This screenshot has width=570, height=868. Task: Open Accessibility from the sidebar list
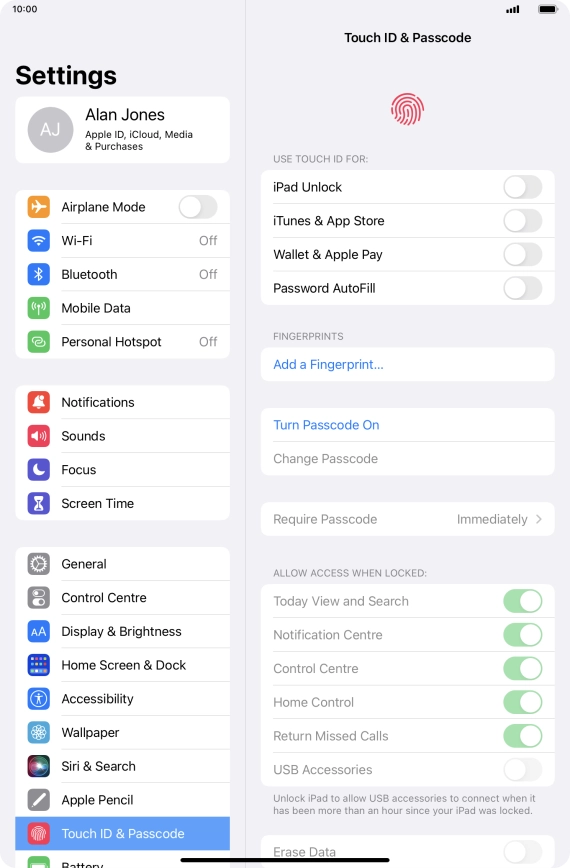[122, 699]
